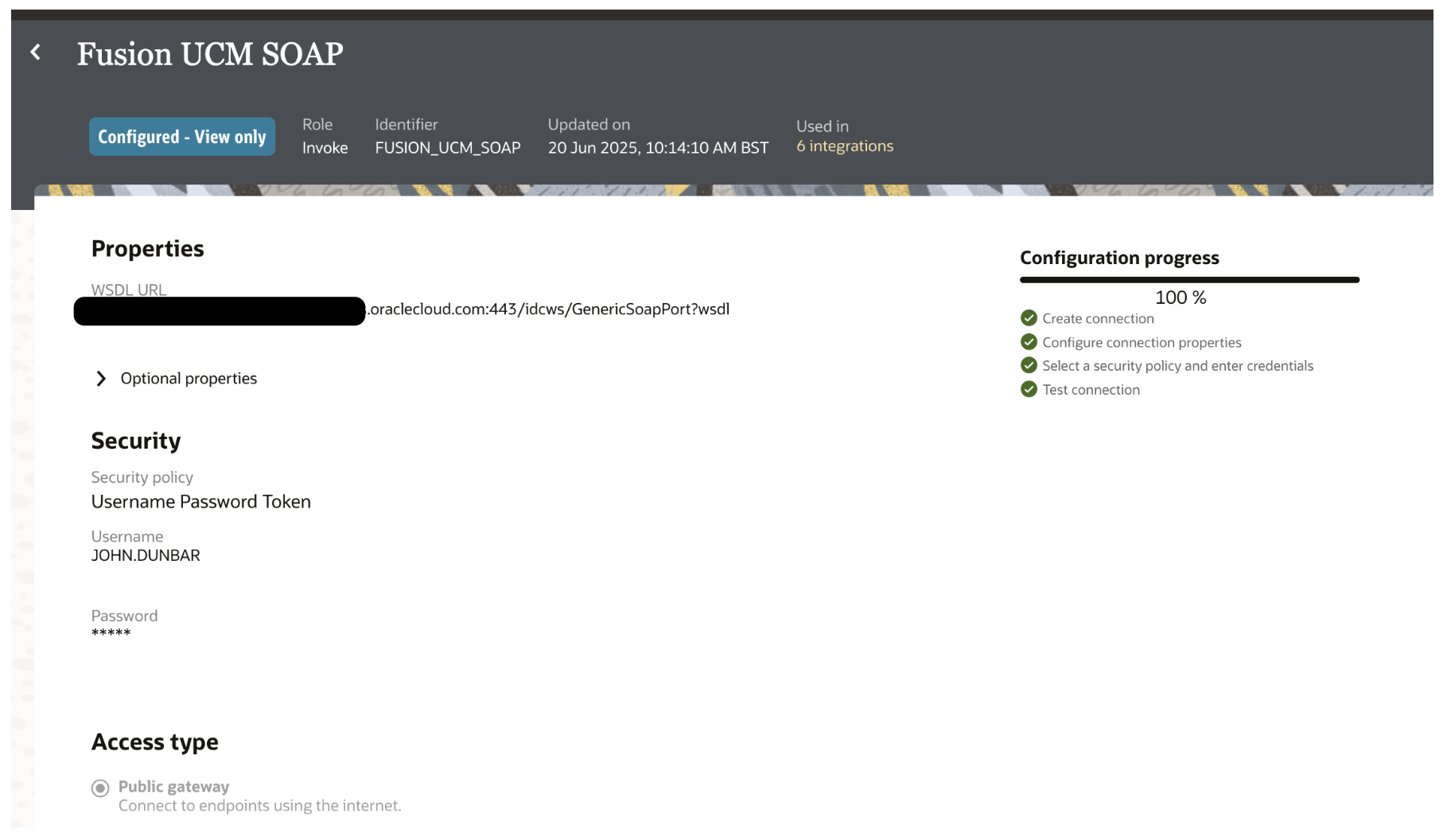Click the Identifier header label
1443x840 pixels.
[x=406, y=125]
